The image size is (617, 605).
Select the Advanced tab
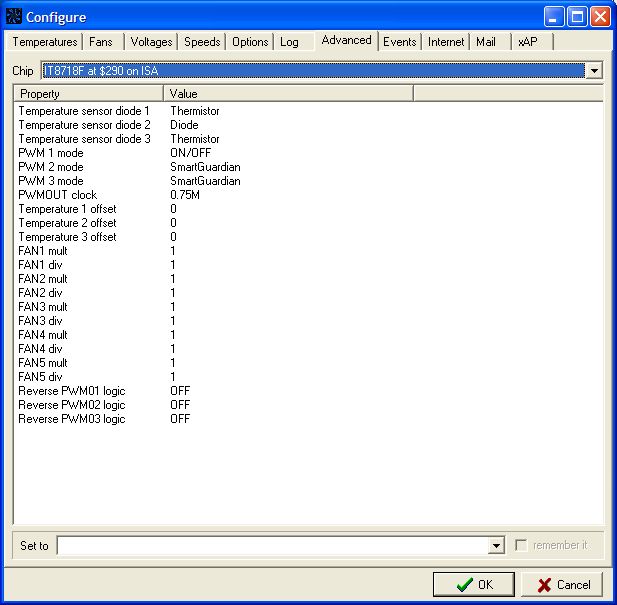pyautogui.click(x=346, y=40)
